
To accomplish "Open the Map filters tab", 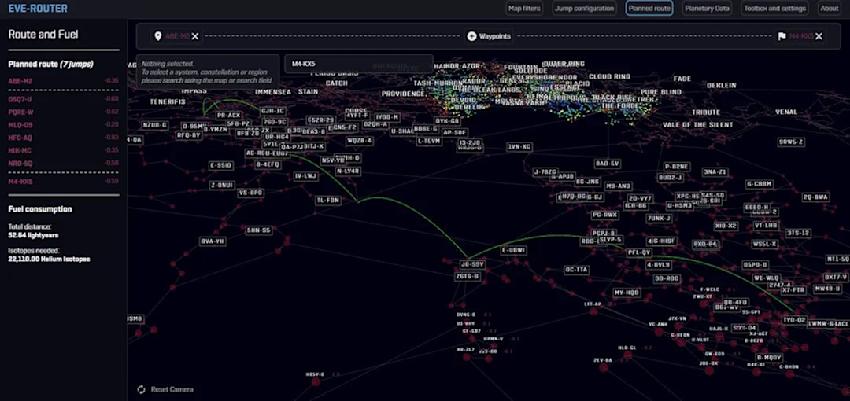I will tap(524, 8).
